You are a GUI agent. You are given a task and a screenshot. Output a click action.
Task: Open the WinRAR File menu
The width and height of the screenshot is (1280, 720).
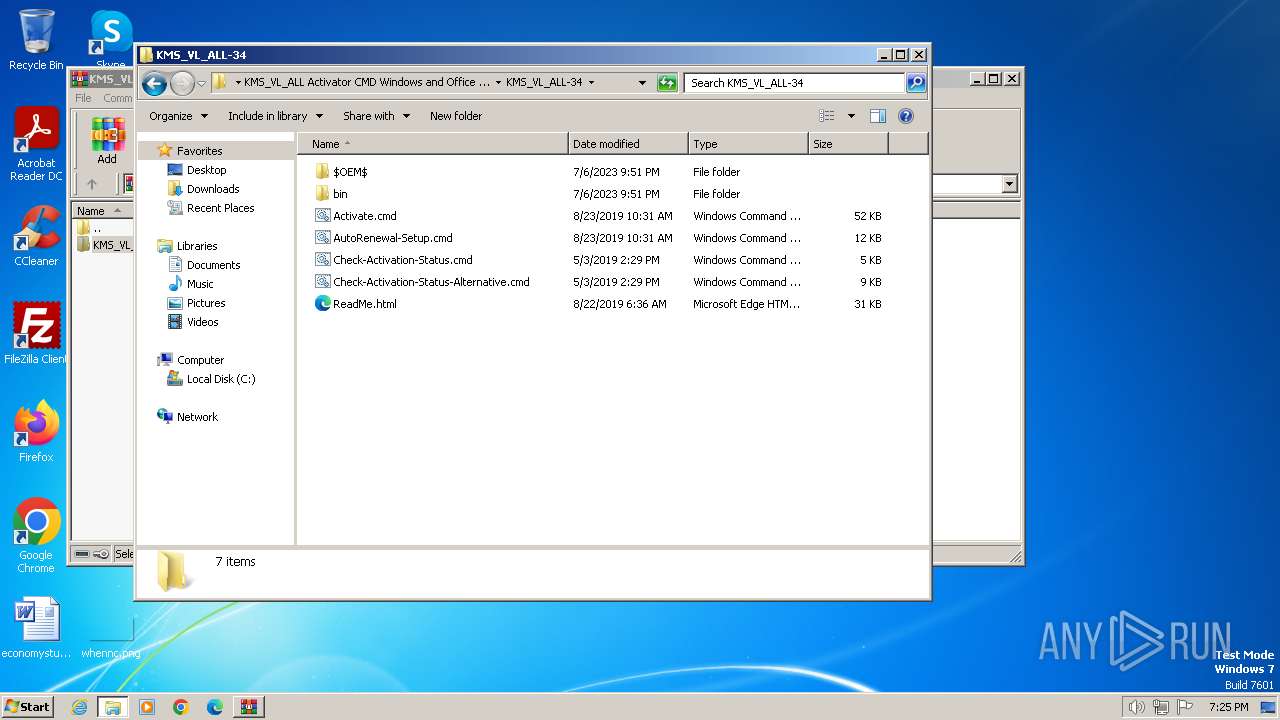(x=83, y=98)
